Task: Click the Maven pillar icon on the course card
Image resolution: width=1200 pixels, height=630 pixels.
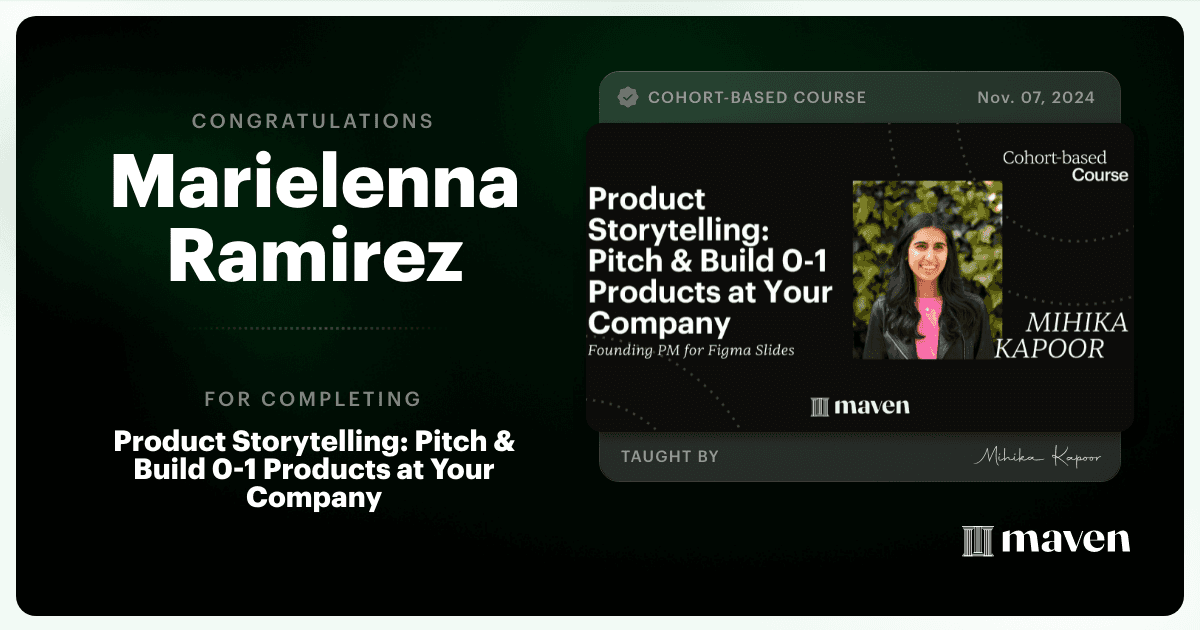Action: pos(820,406)
